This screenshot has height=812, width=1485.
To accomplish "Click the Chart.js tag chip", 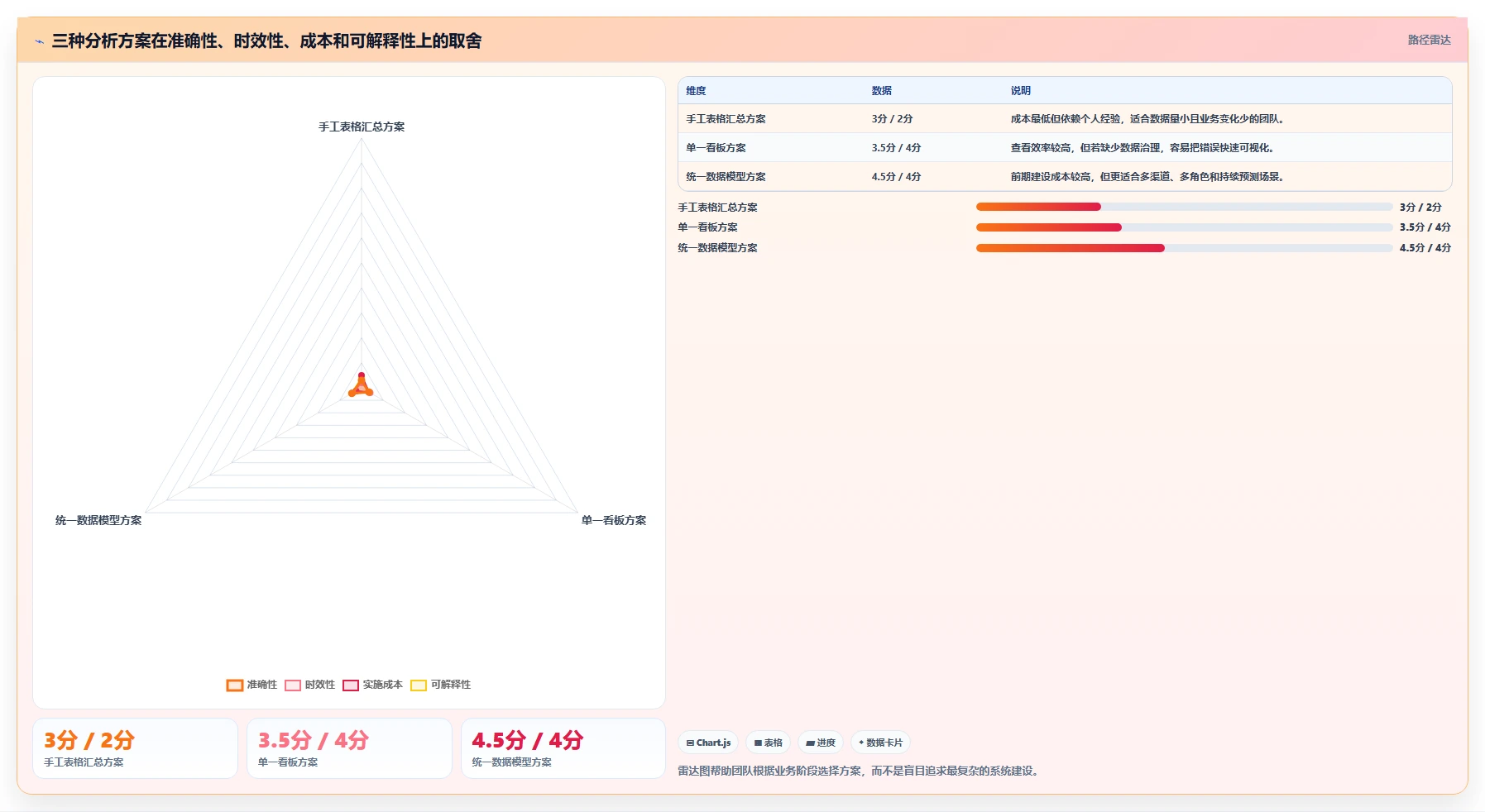I will 708,743.
